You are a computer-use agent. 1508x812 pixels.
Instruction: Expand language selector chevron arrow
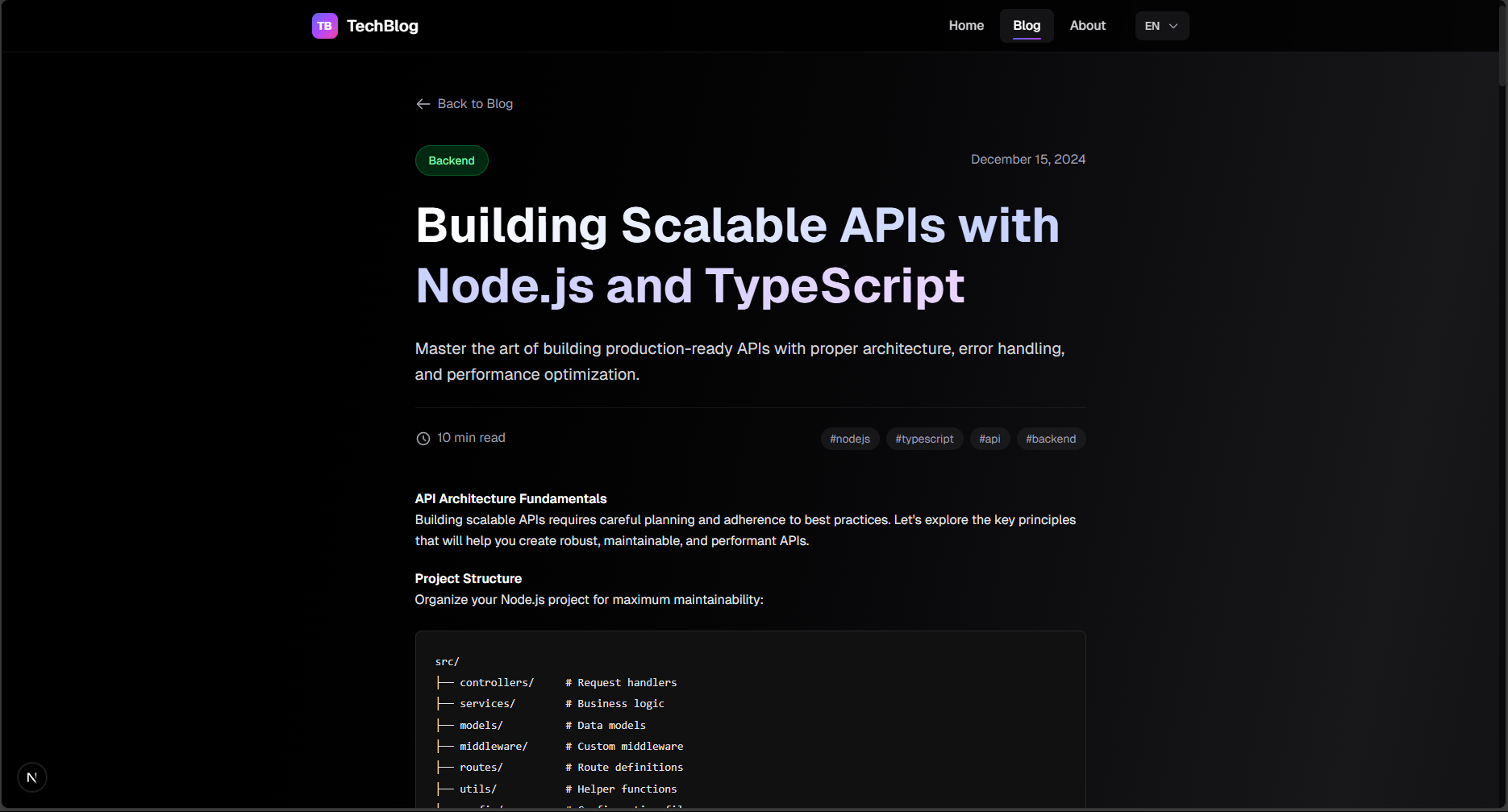click(1173, 26)
